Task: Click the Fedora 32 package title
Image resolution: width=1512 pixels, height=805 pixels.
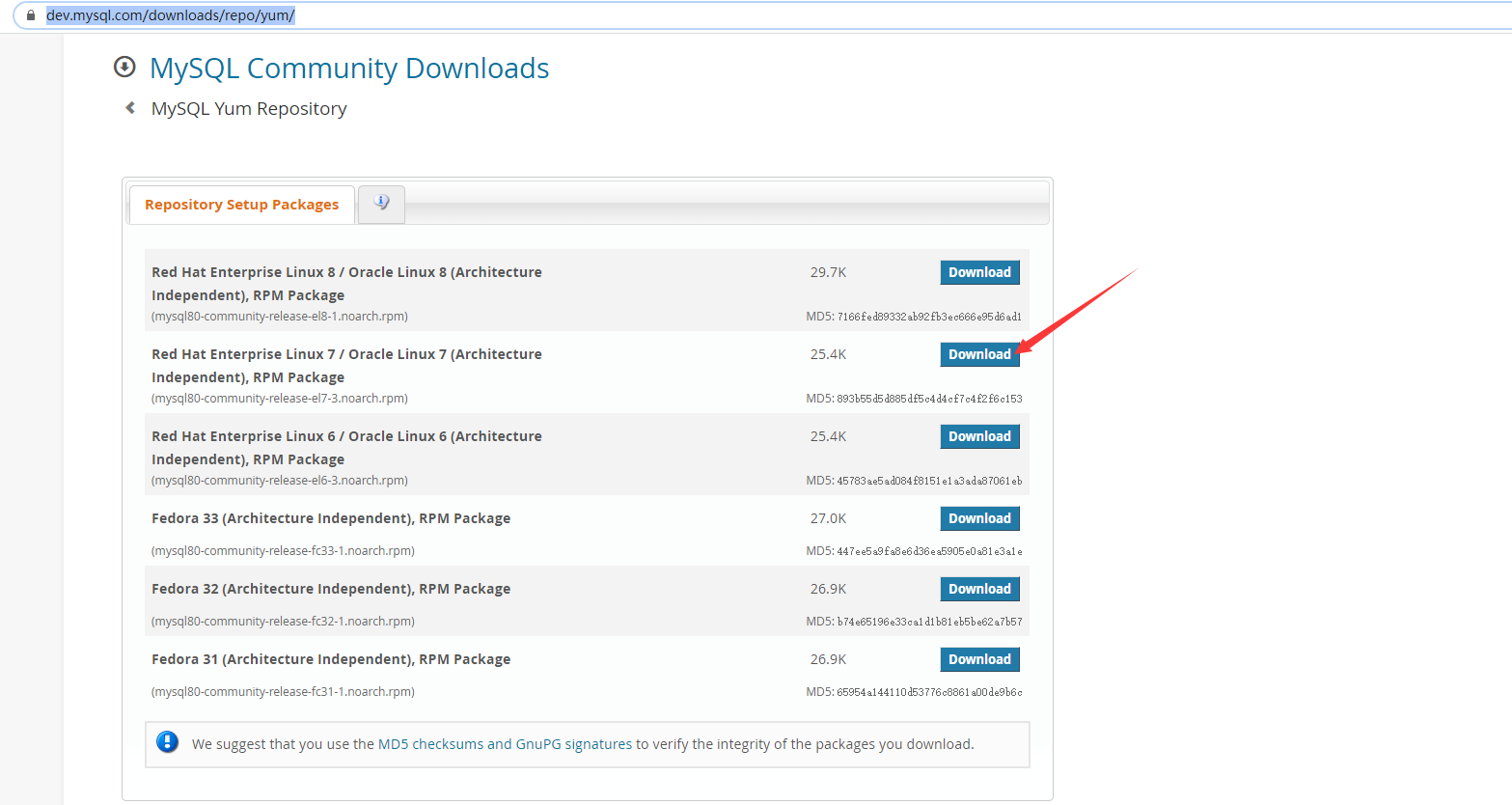Action: pyautogui.click(x=331, y=589)
